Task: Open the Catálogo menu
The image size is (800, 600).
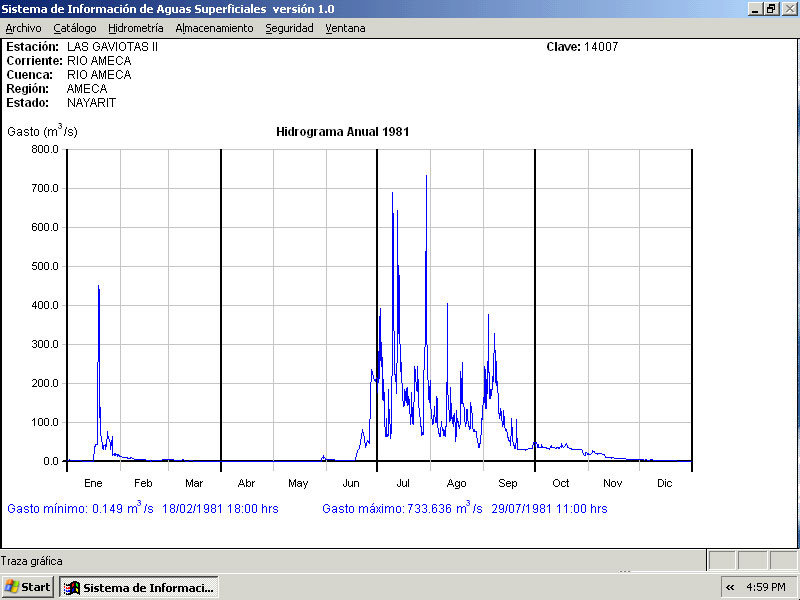Action: pyautogui.click(x=75, y=28)
